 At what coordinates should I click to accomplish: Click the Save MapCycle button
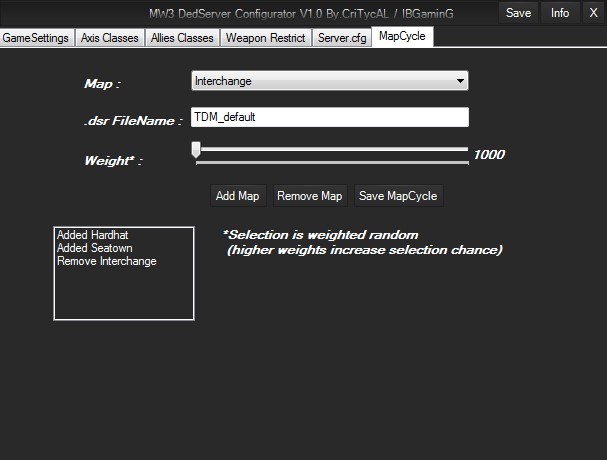coord(398,196)
